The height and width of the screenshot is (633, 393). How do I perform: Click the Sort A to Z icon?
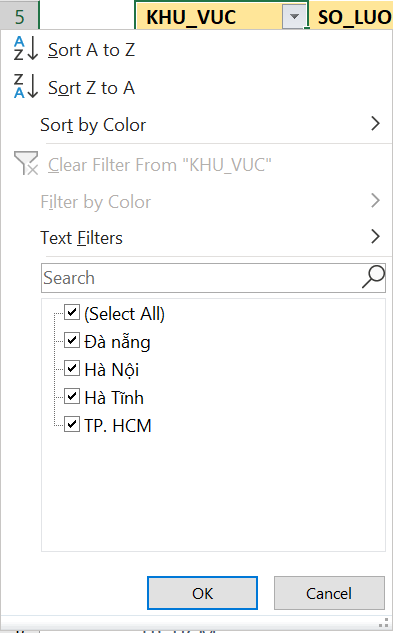(x=26, y=48)
